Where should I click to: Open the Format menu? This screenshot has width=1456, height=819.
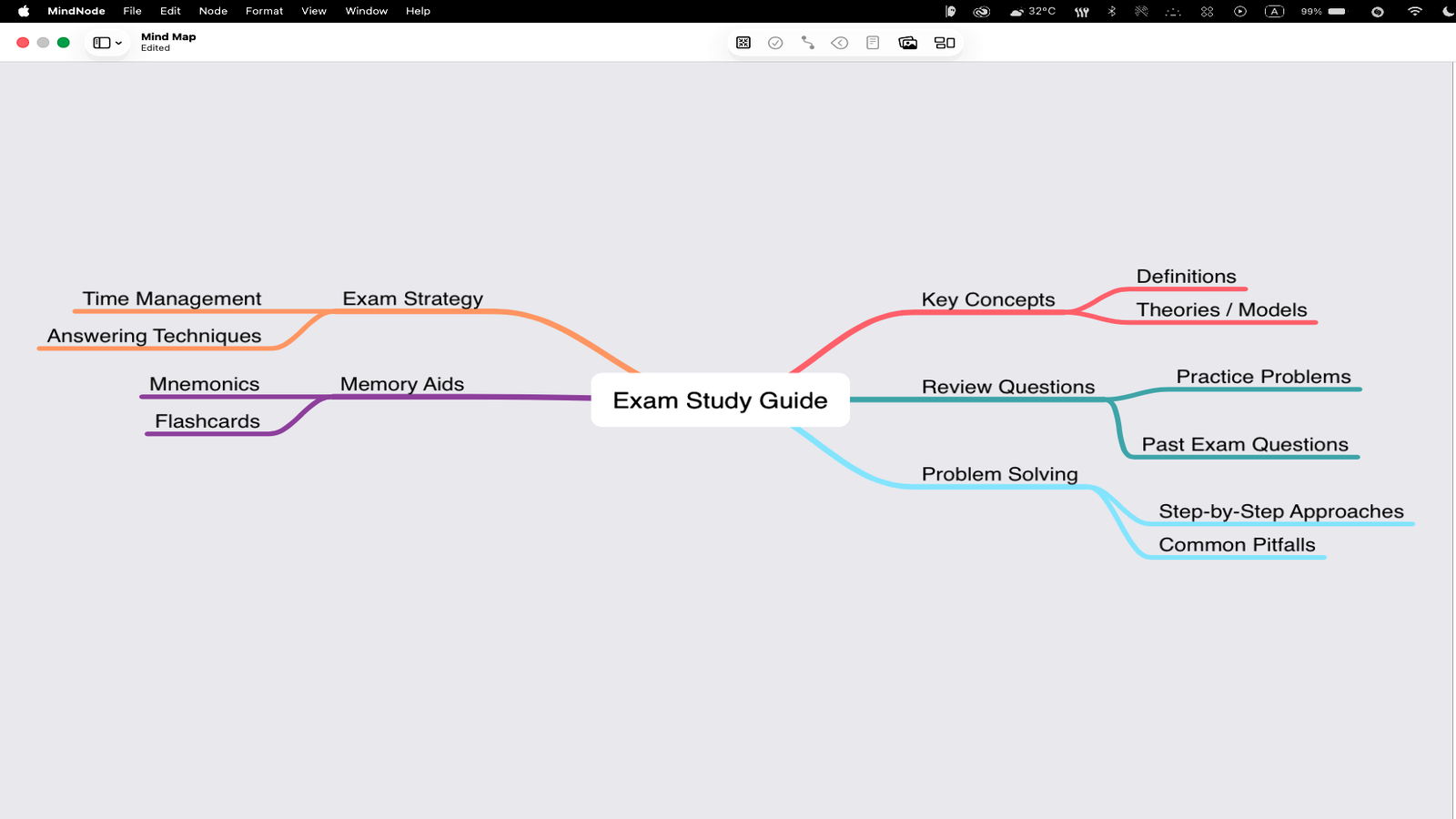point(264,11)
